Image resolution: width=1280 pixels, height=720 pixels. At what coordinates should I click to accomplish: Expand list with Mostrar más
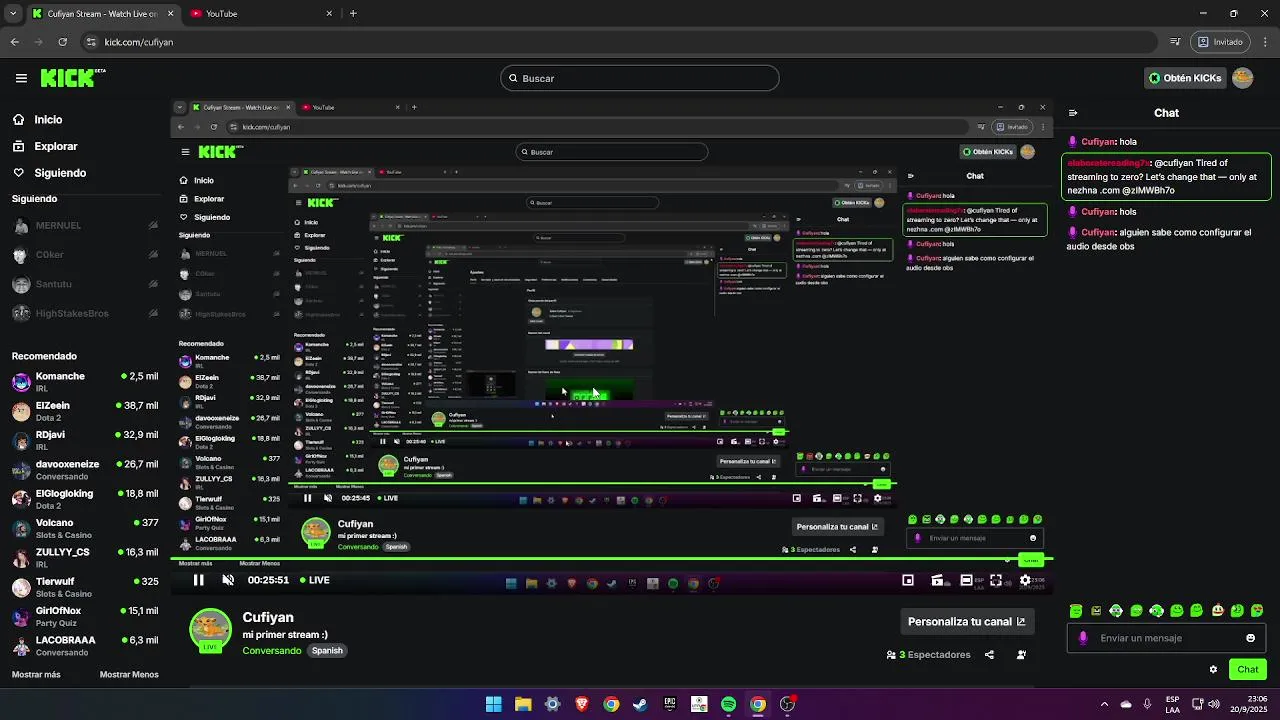point(36,675)
